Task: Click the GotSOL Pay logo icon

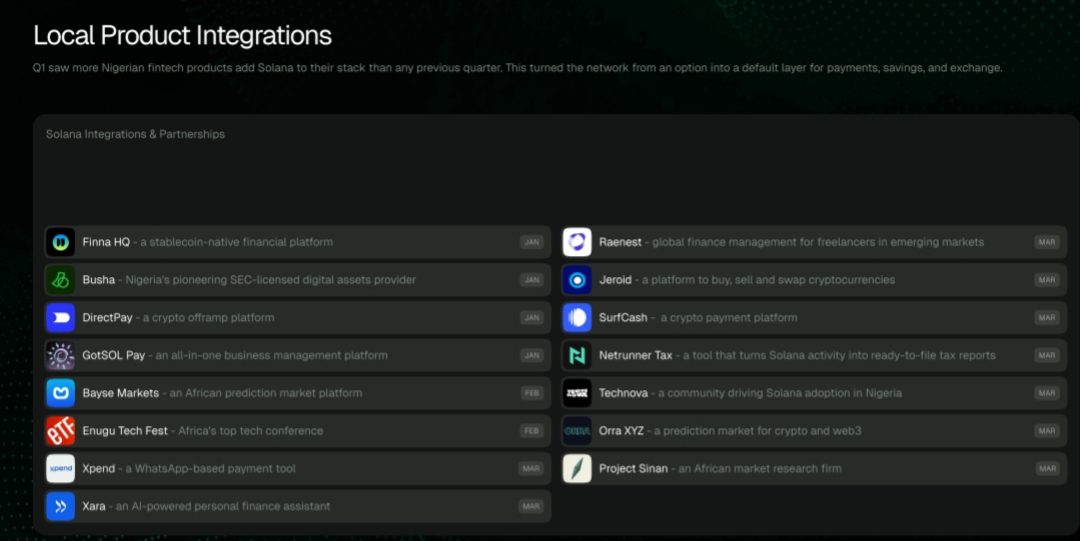Action: (x=60, y=355)
